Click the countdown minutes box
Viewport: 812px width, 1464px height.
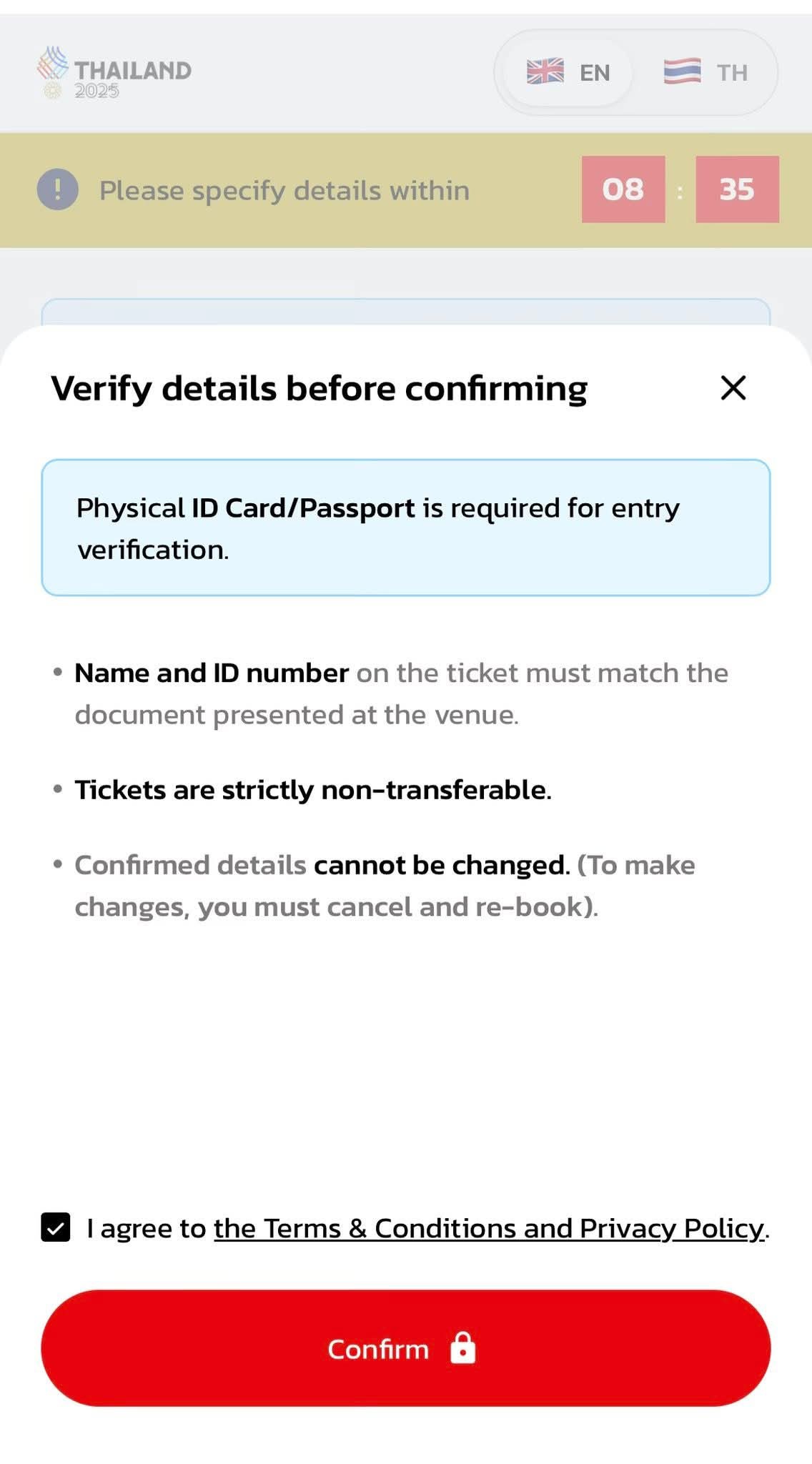(x=623, y=189)
